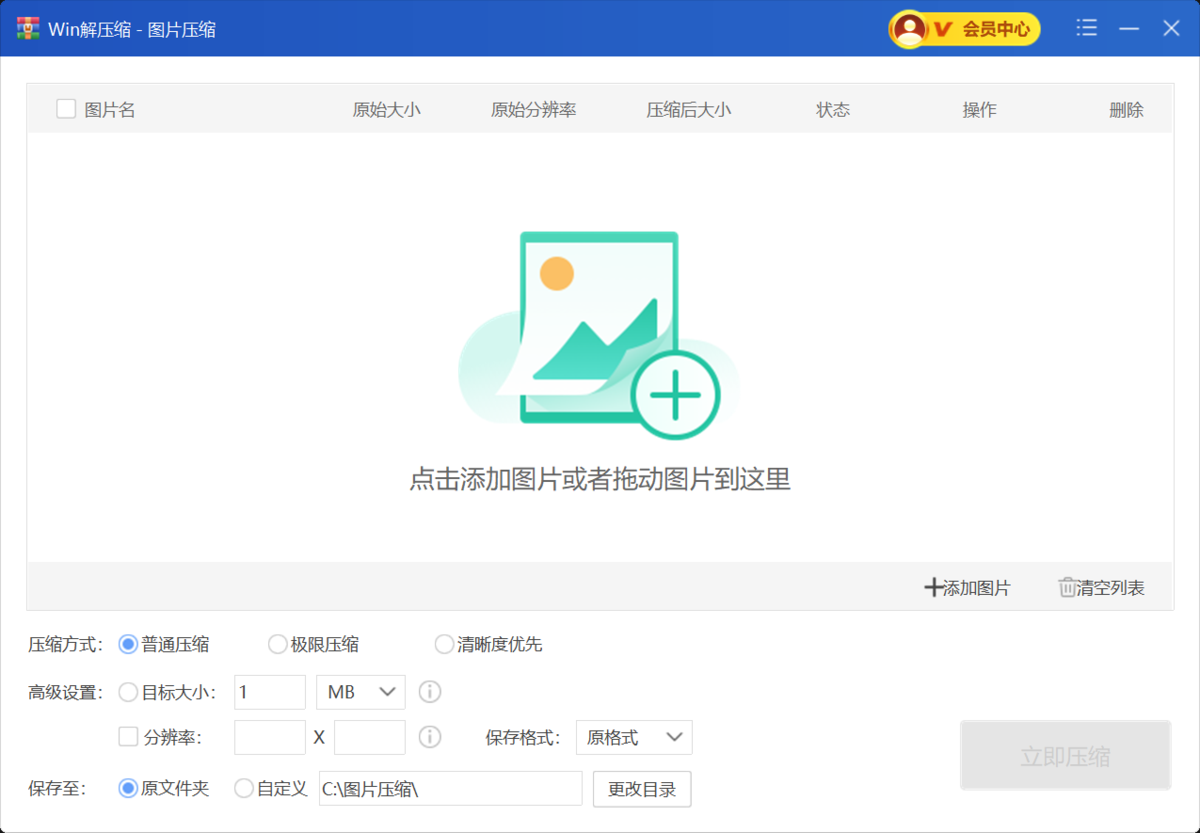Choose the 自定义 save location option
Image resolution: width=1200 pixels, height=833 pixels.
point(244,789)
